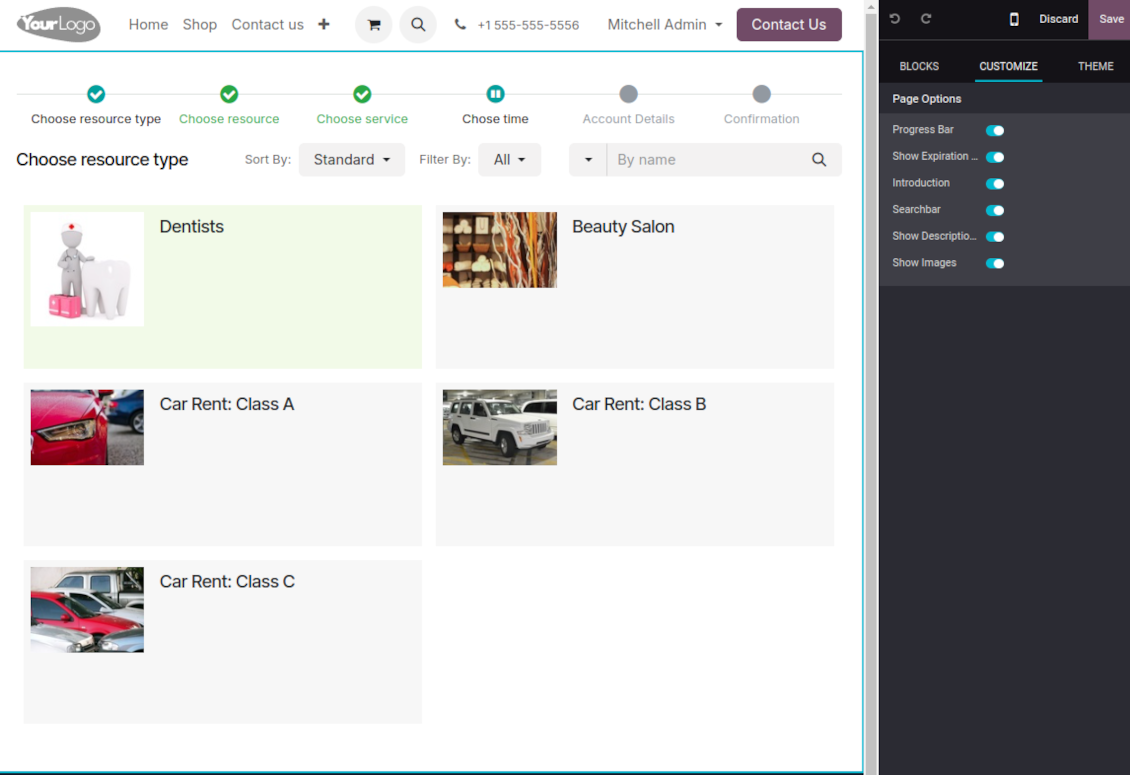Switch to the Blocks tab
This screenshot has height=775, width=1130.
pos(919,66)
